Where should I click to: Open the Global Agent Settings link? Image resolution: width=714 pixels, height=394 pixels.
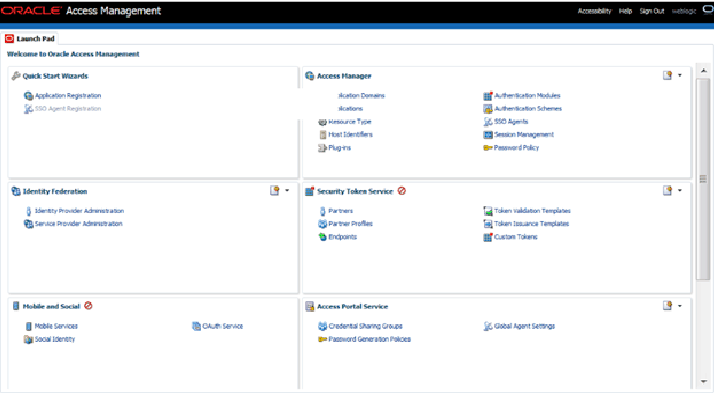point(524,327)
